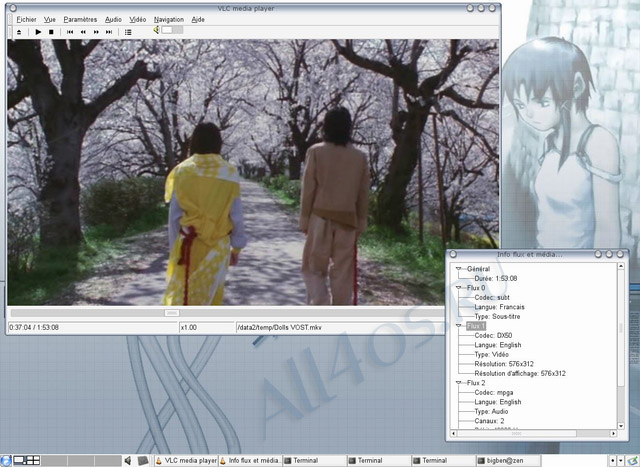Select the Flux 0 tree label
The image size is (640, 467).
(x=476, y=288)
